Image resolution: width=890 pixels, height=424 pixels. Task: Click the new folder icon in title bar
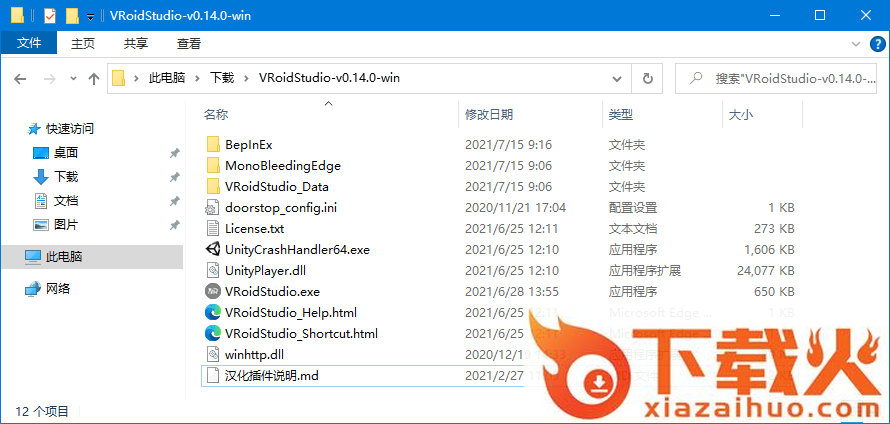[x=72, y=16]
